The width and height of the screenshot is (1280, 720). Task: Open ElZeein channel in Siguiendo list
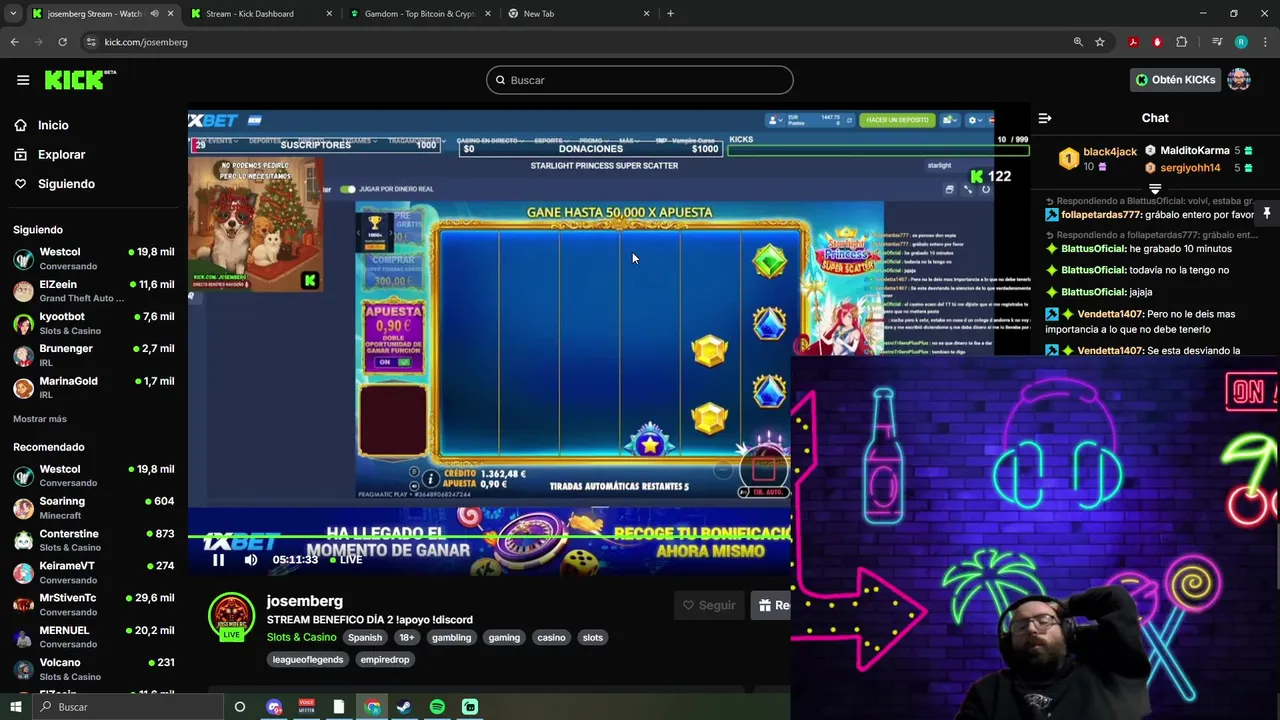pyautogui.click(x=94, y=290)
